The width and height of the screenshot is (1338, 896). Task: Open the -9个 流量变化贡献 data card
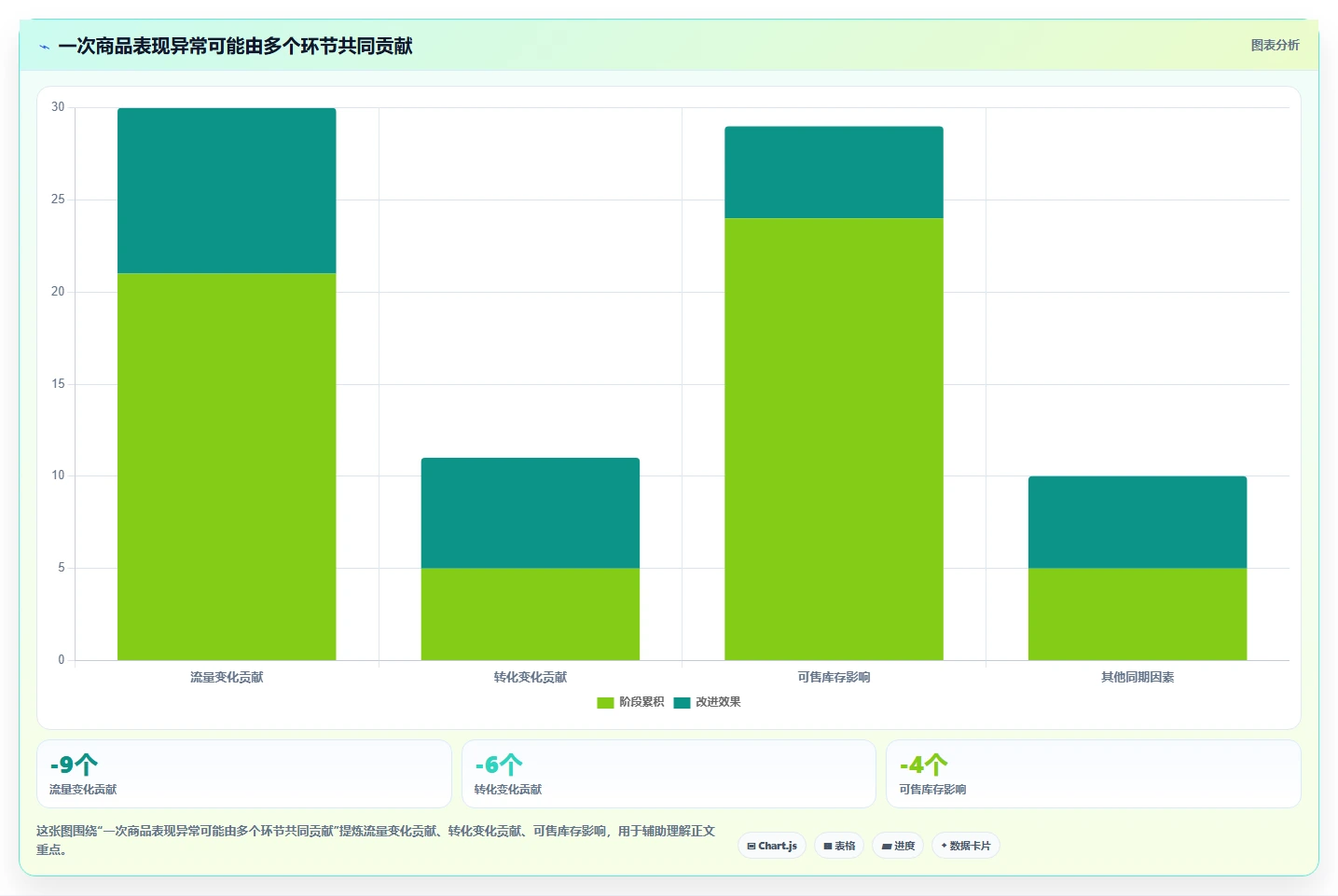(244, 774)
